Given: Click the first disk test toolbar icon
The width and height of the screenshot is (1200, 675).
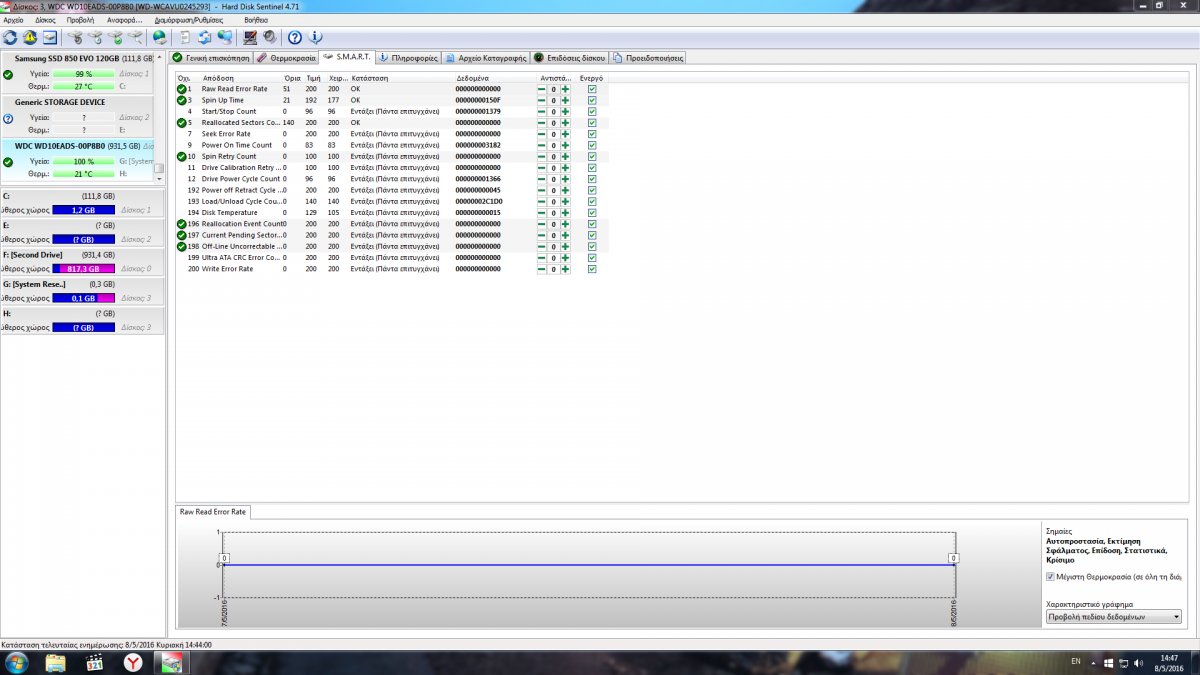Looking at the screenshot, I should [75, 38].
